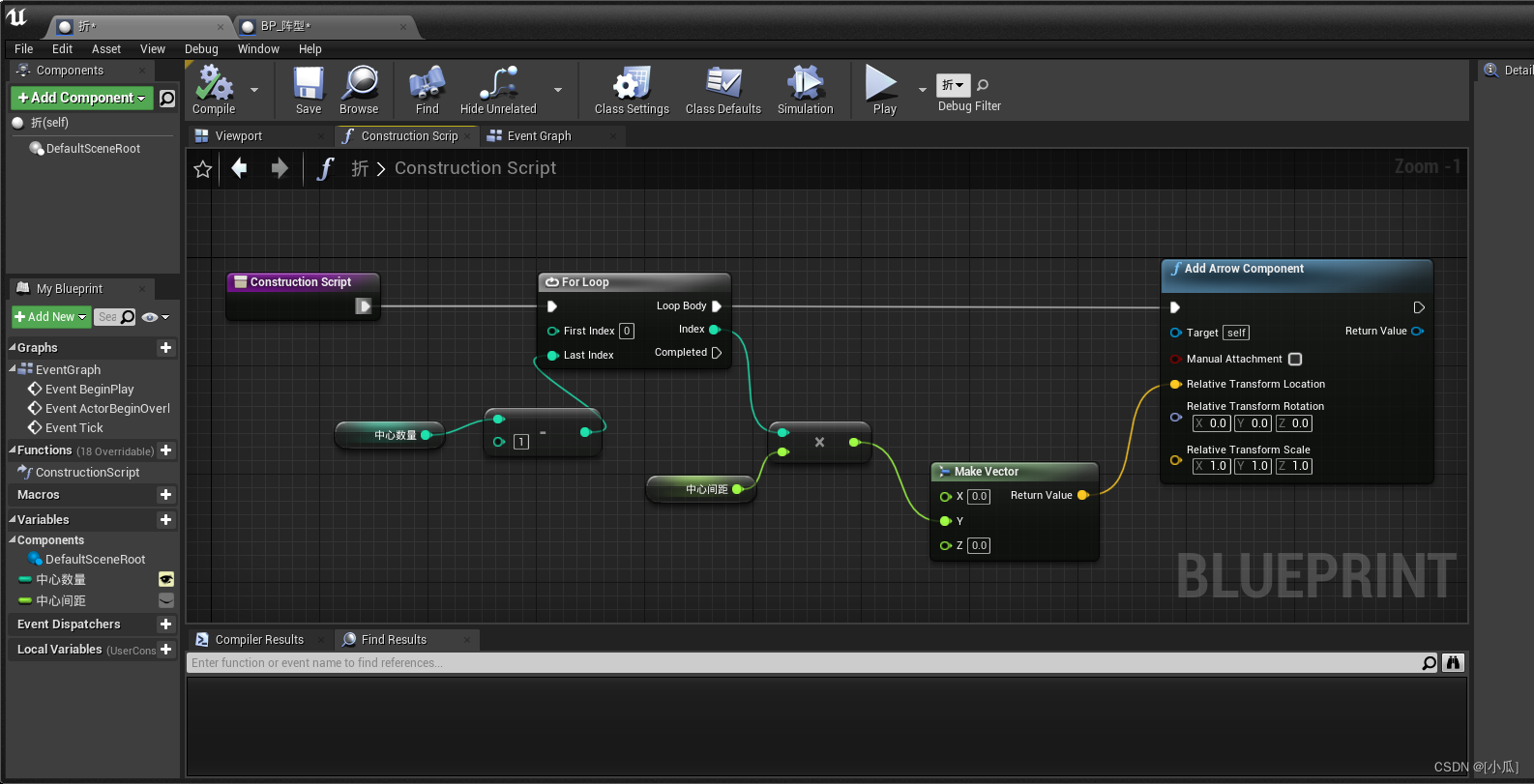Screen dimensions: 1534x784
Task: Click the 中心间距 variable getter node
Action: click(700, 489)
